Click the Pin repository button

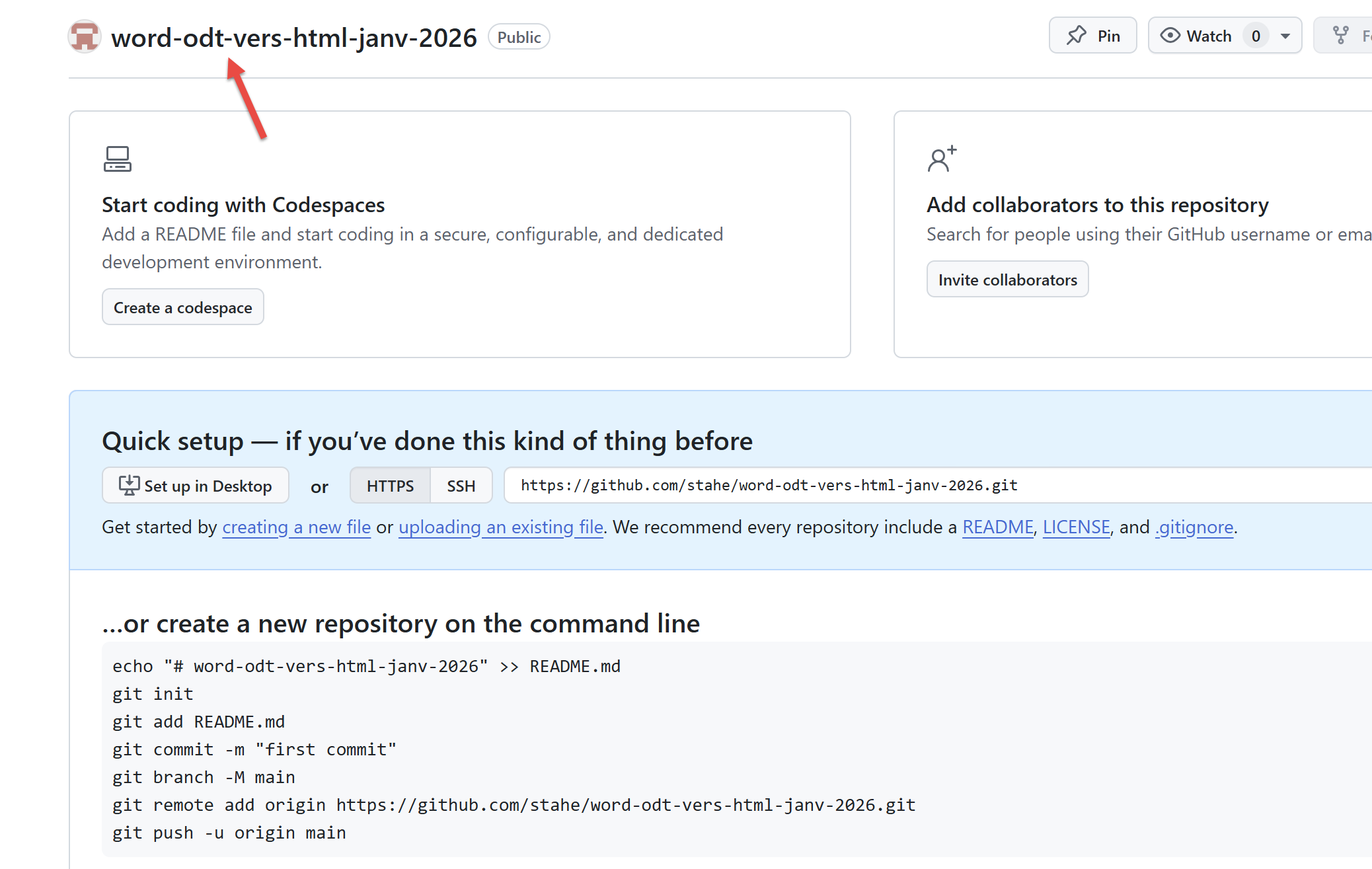pos(1092,36)
